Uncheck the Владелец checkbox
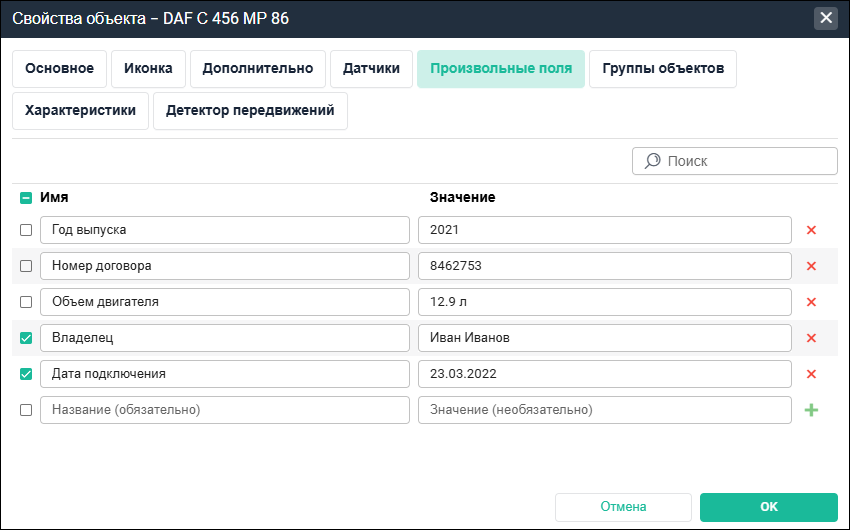Image resolution: width=850 pixels, height=530 pixels. (x=26, y=338)
